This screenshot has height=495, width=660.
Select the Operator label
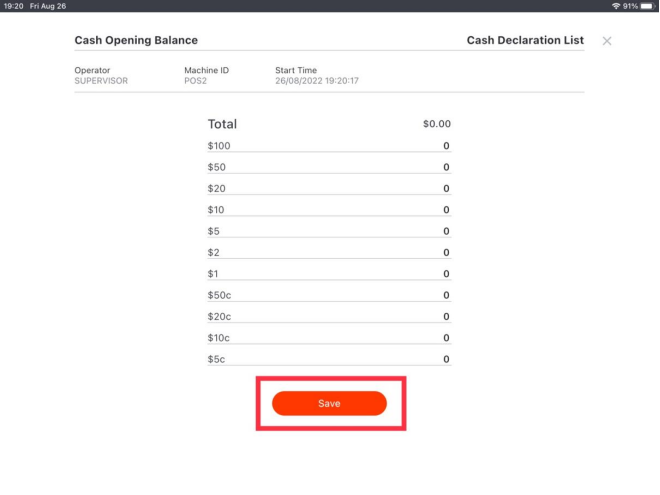(x=92, y=70)
